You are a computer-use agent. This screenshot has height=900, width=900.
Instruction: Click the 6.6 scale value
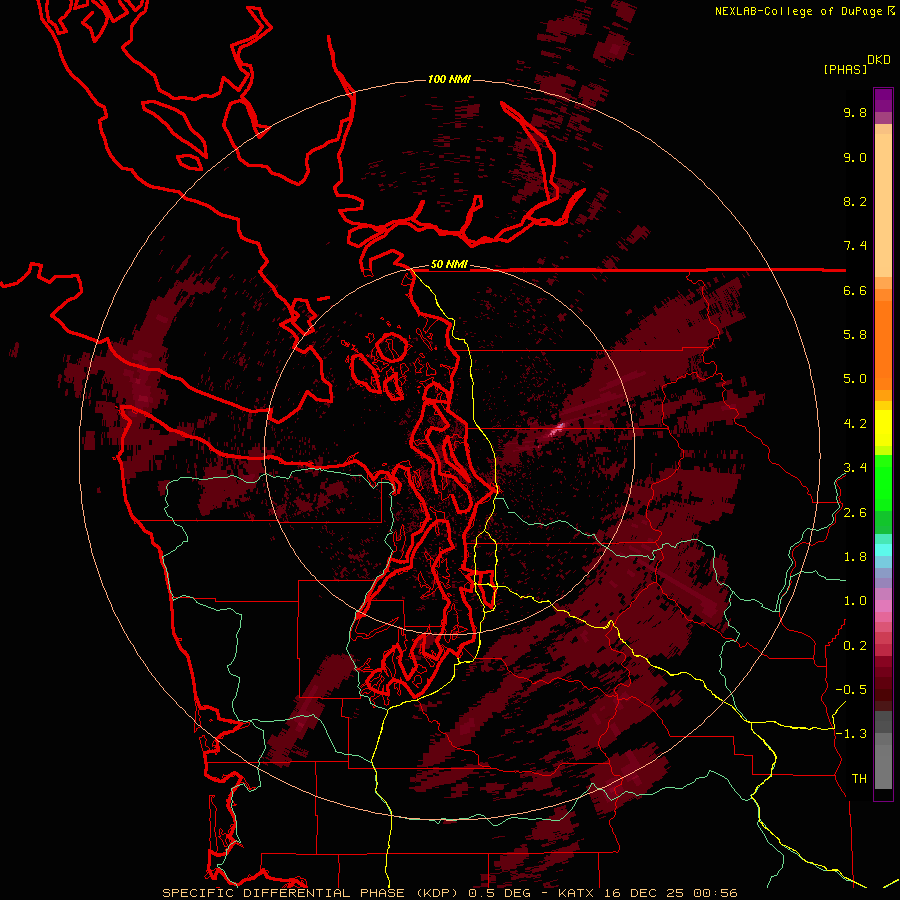(855, 290)
